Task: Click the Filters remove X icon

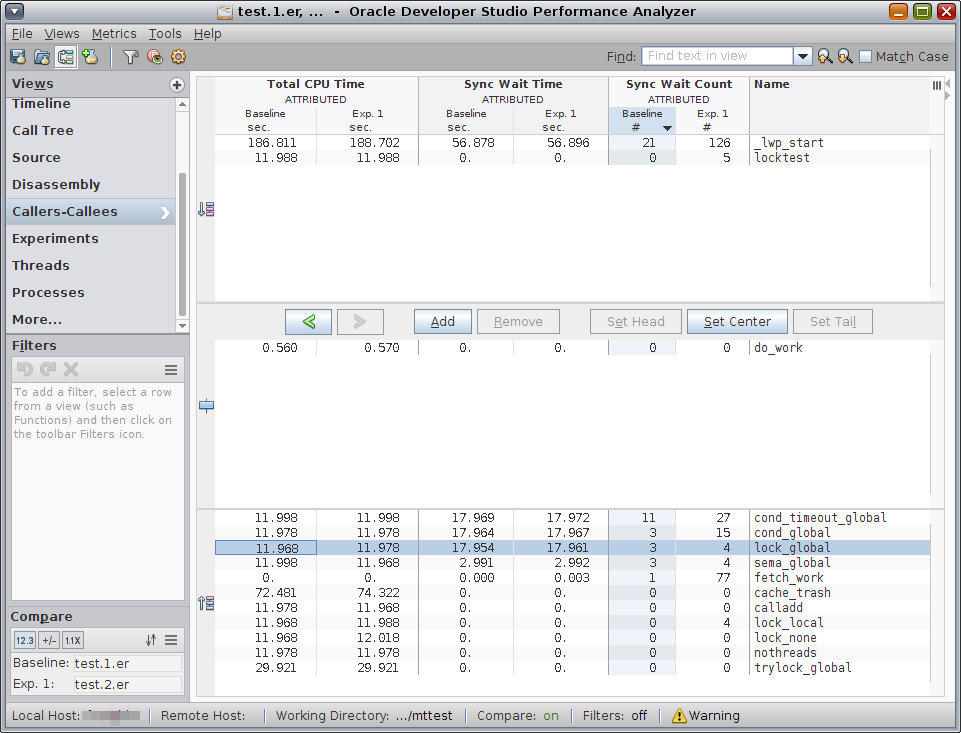Action: click(x=71, y=369)
